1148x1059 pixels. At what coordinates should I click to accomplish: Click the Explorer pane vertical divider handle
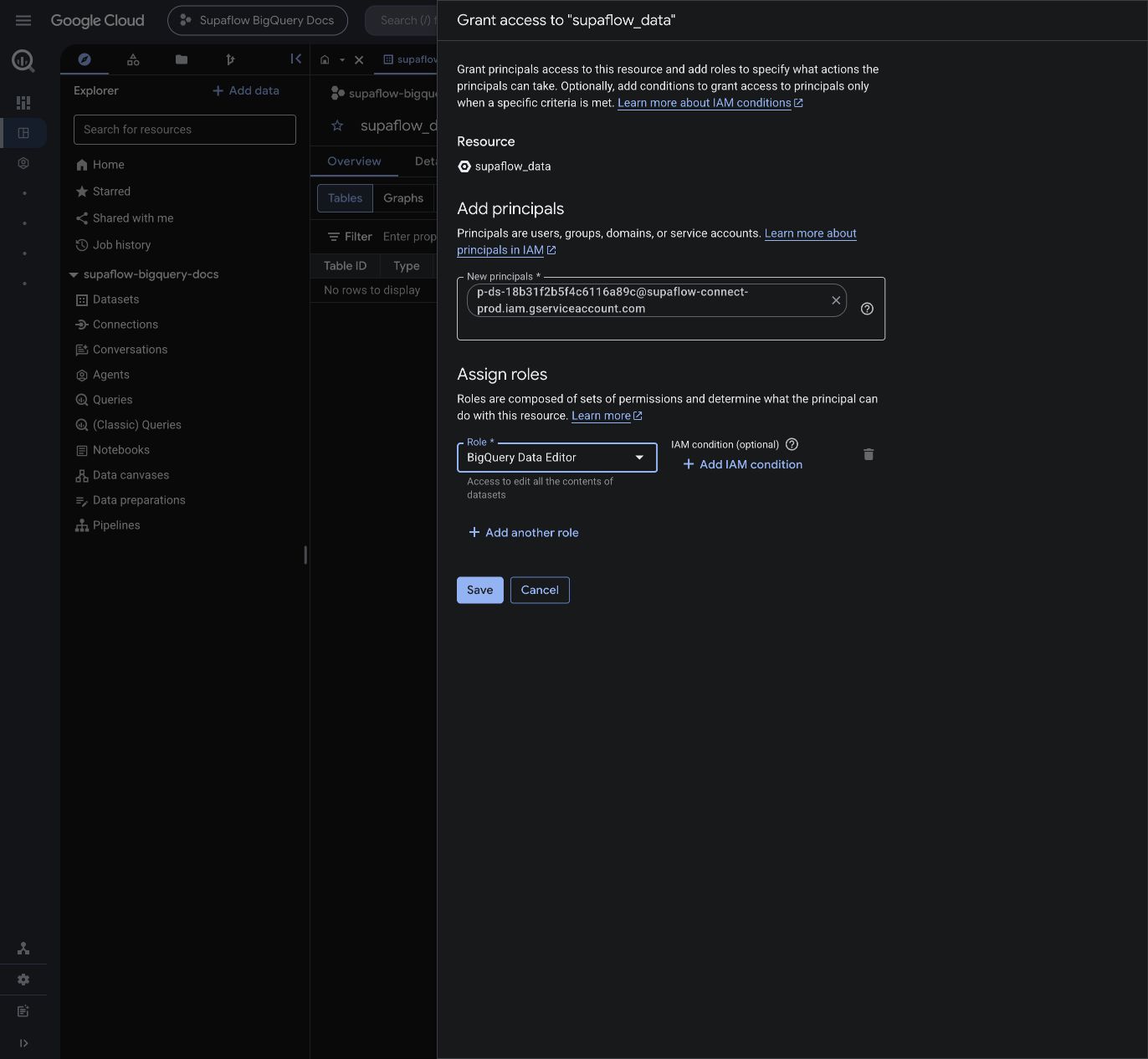tap(305, 555)
